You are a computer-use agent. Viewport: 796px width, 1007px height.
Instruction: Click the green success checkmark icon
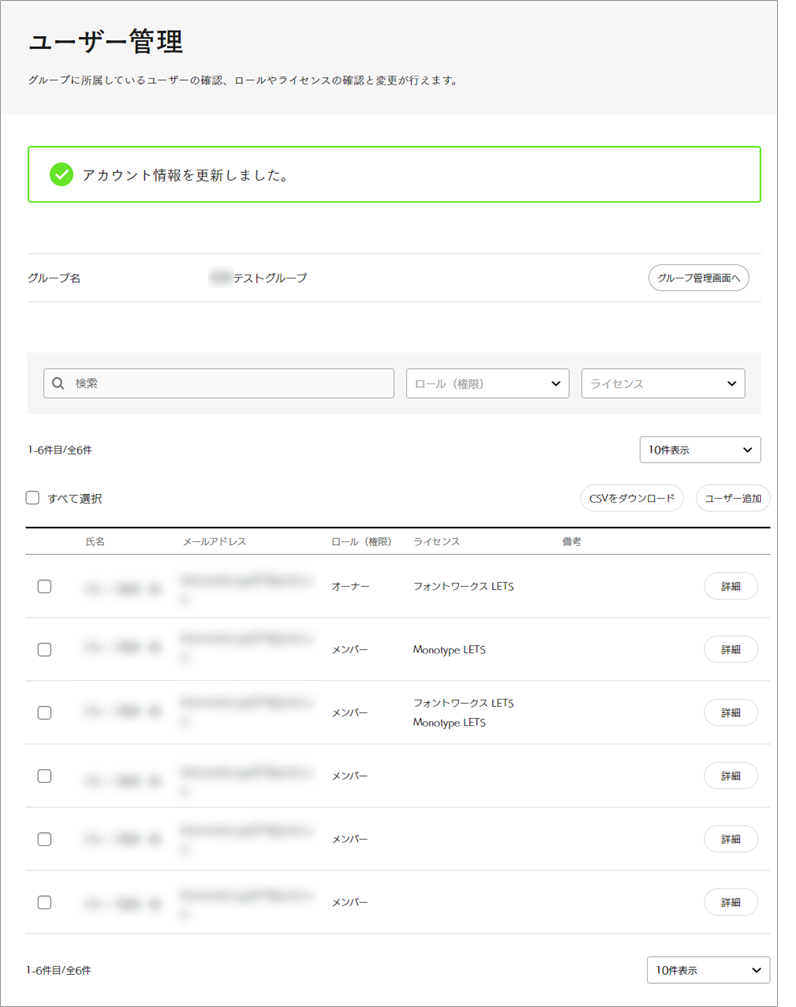click(61, 175)
